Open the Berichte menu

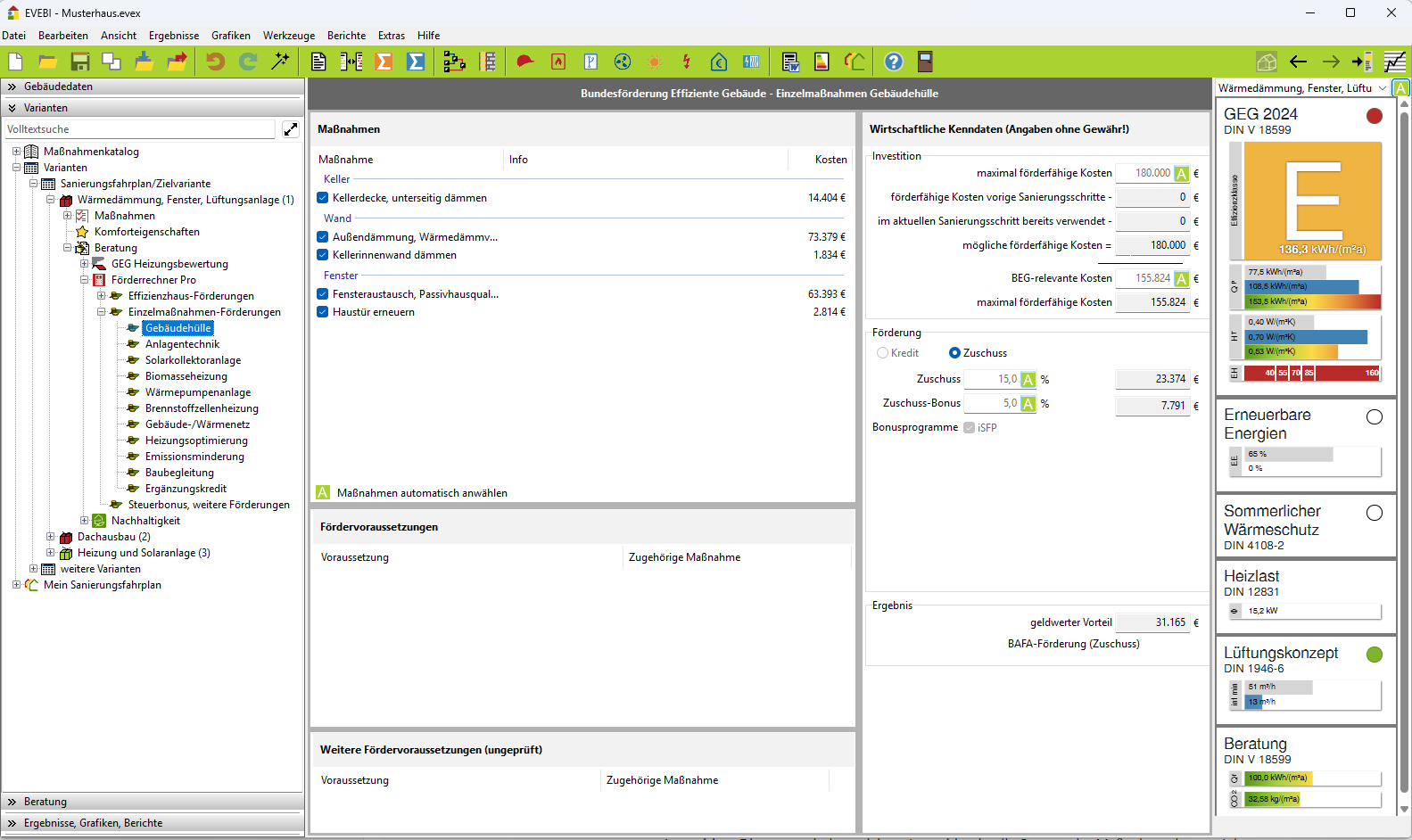point(346,36)
